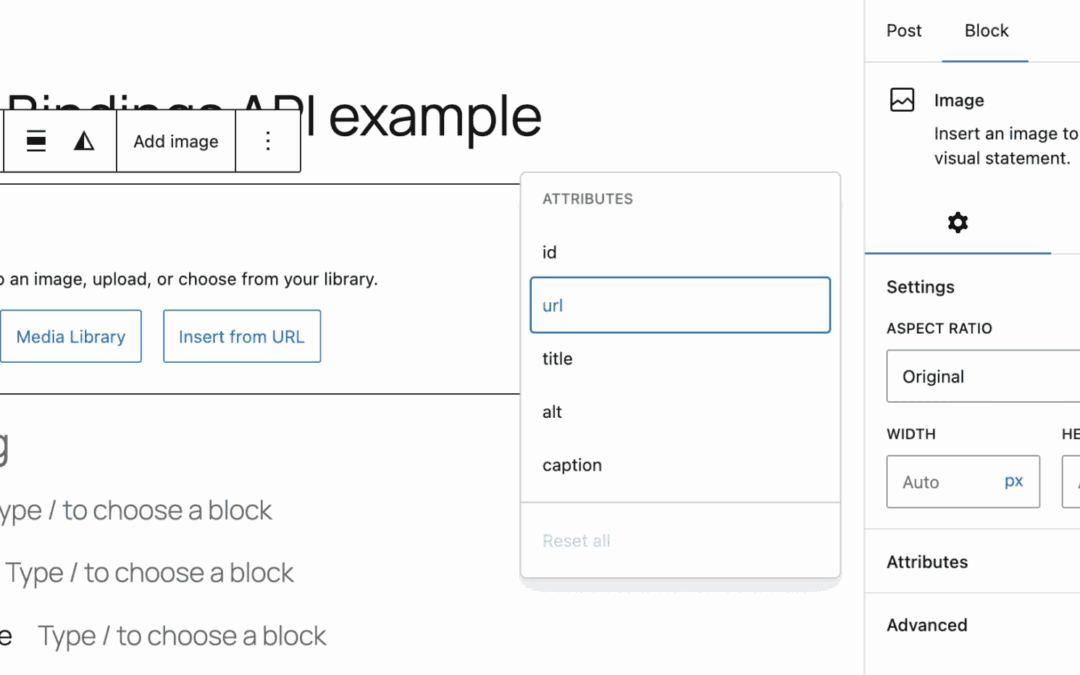Select the caption attribute in the list
The width and height of the screenshot is (1080, 675).
point(571,464)
